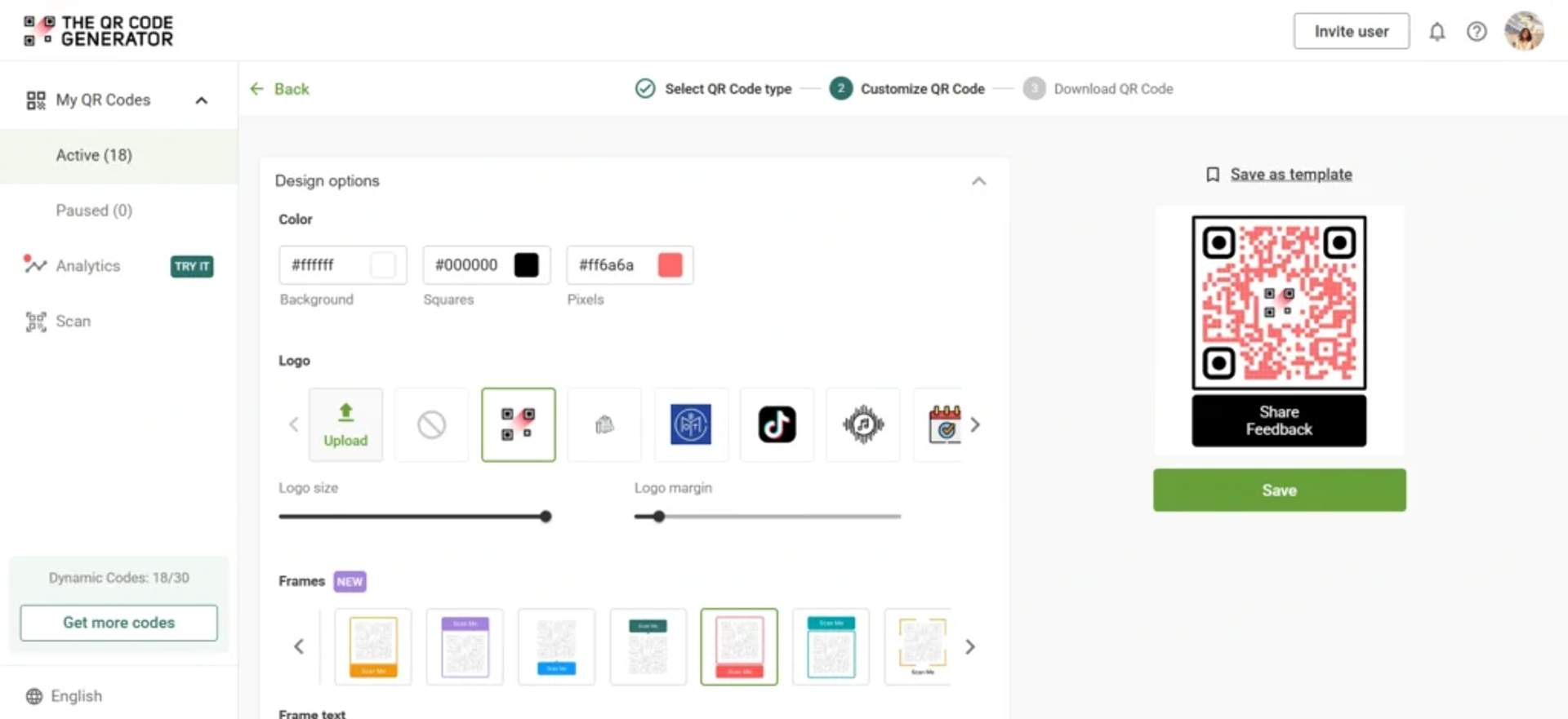
Task: Show more frames with right arrow
Action: [970, 647]
